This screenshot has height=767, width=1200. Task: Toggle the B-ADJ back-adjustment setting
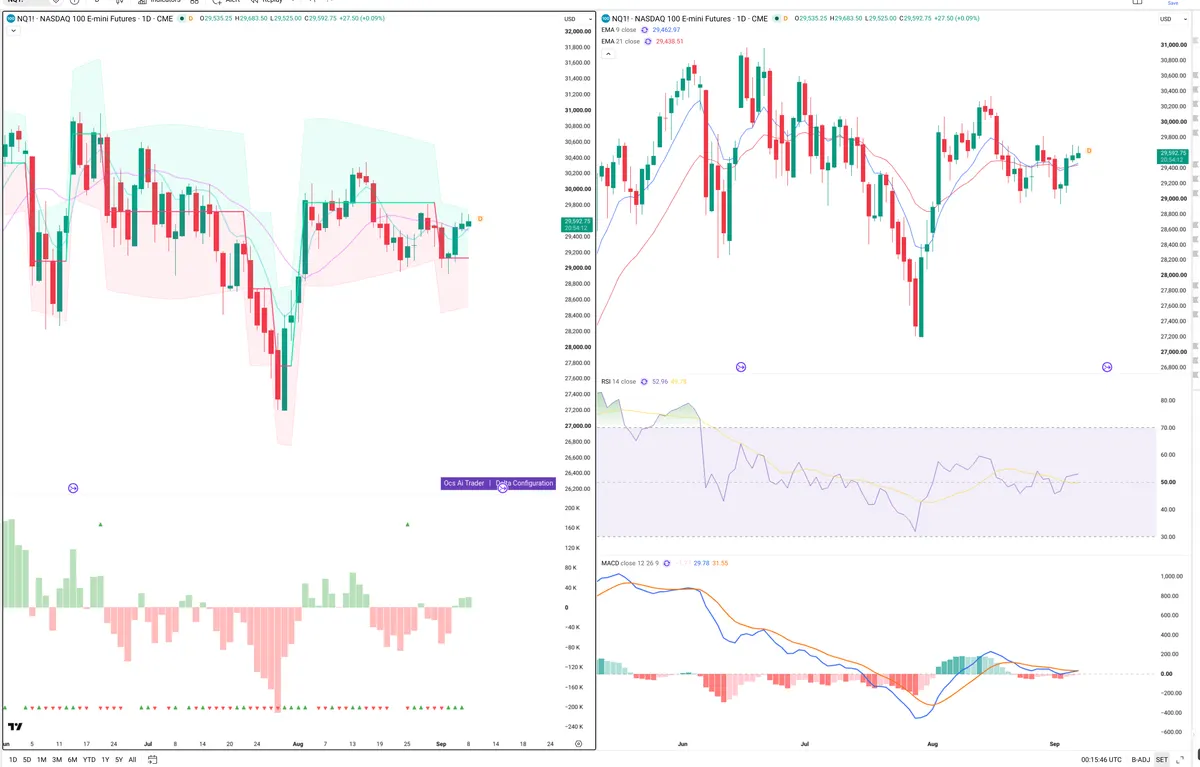[1141, 759]
